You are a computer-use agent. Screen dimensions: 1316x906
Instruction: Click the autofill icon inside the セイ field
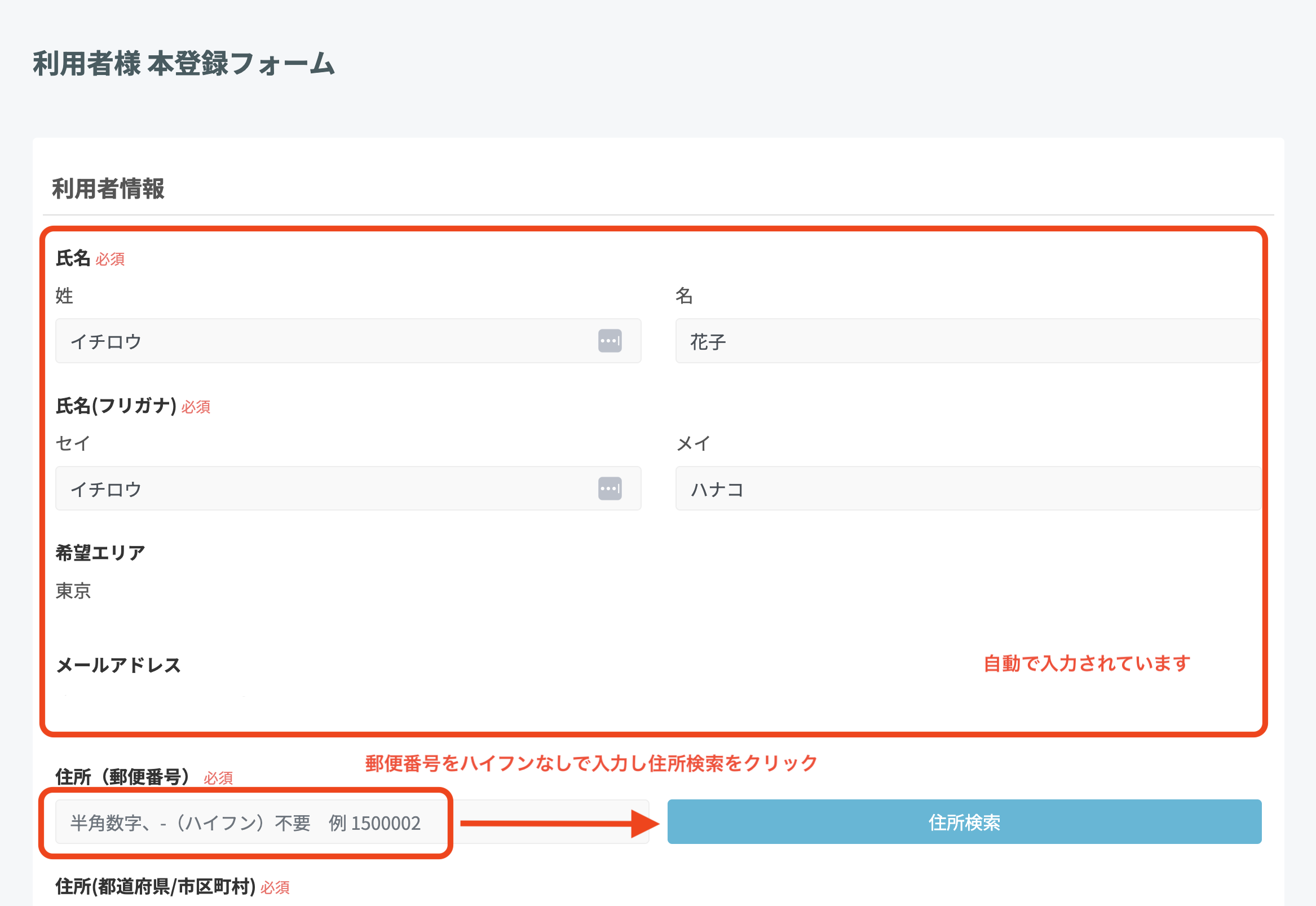tap(610, 488)
